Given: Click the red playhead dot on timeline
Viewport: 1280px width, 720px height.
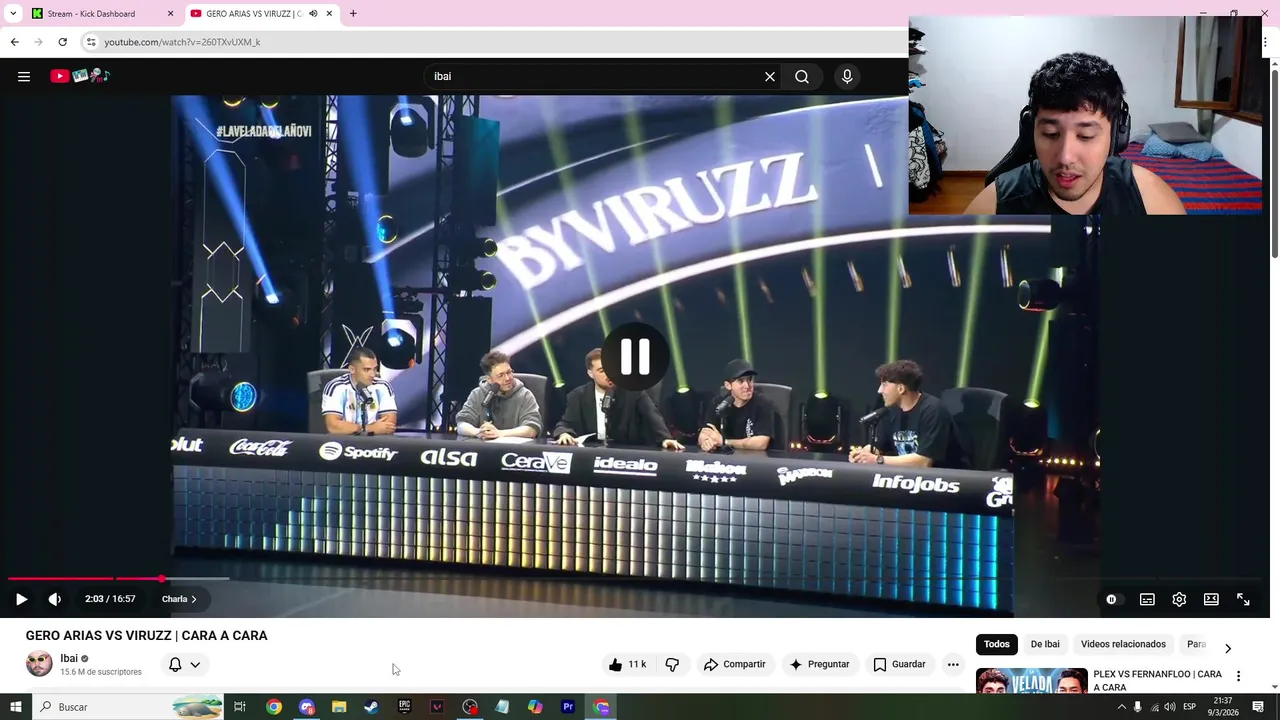Looking at the screenshot, I should click(162, 578).
